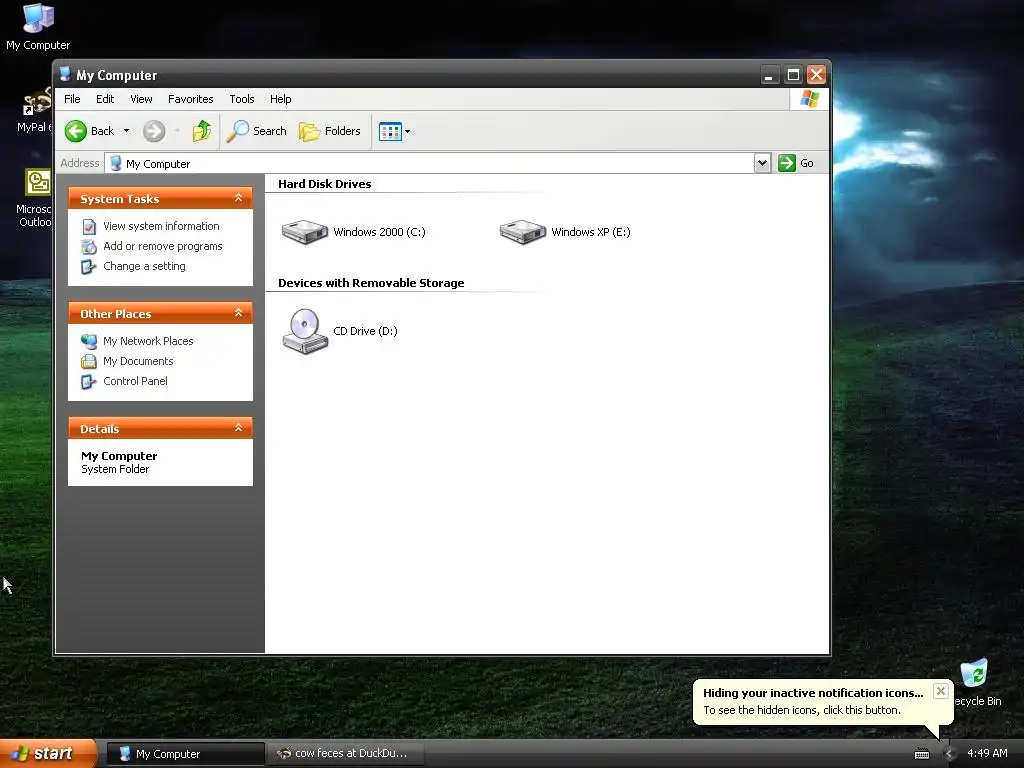The image size is (1024, 768).
Task: Click Add or remove programs link
Action: [163, 246]
